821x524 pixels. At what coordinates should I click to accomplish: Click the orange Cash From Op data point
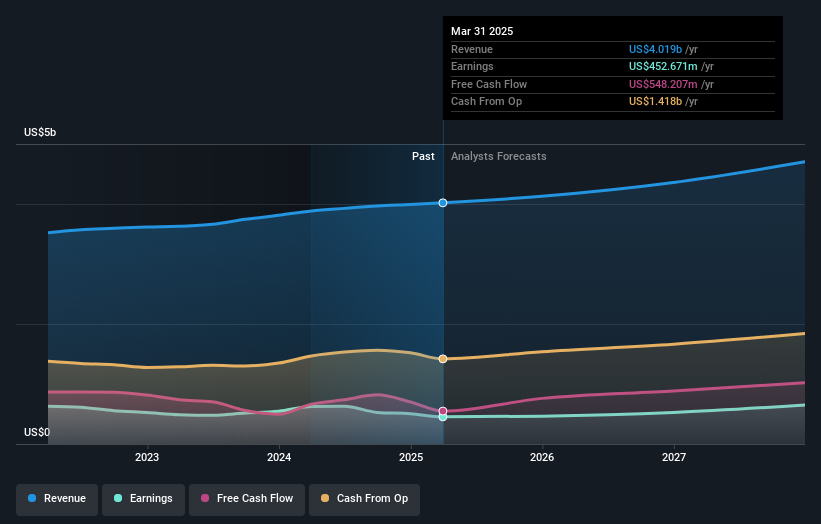click(443, 359)
